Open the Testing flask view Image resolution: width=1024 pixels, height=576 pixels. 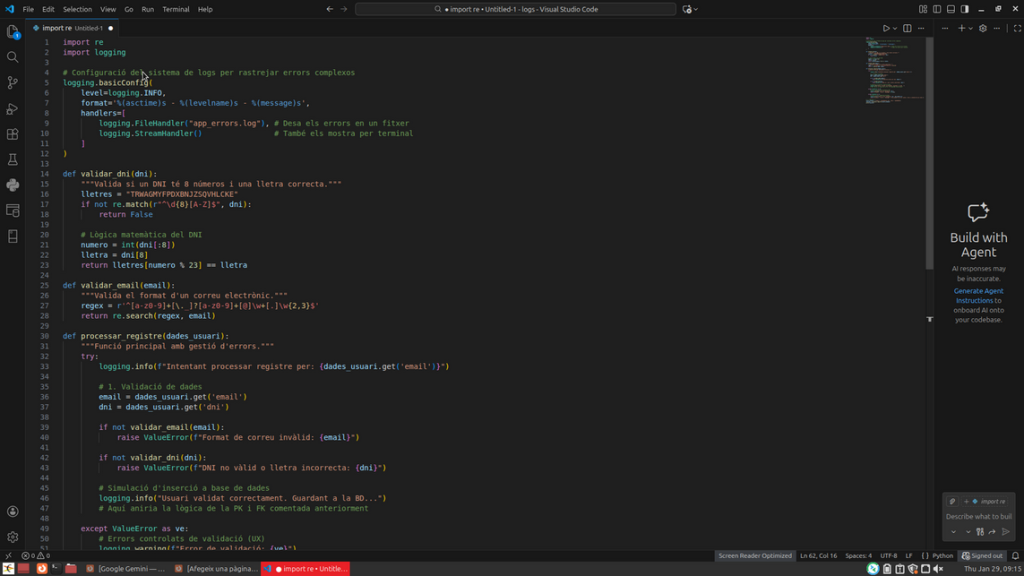pyautogui.click(x=13, y=160)
